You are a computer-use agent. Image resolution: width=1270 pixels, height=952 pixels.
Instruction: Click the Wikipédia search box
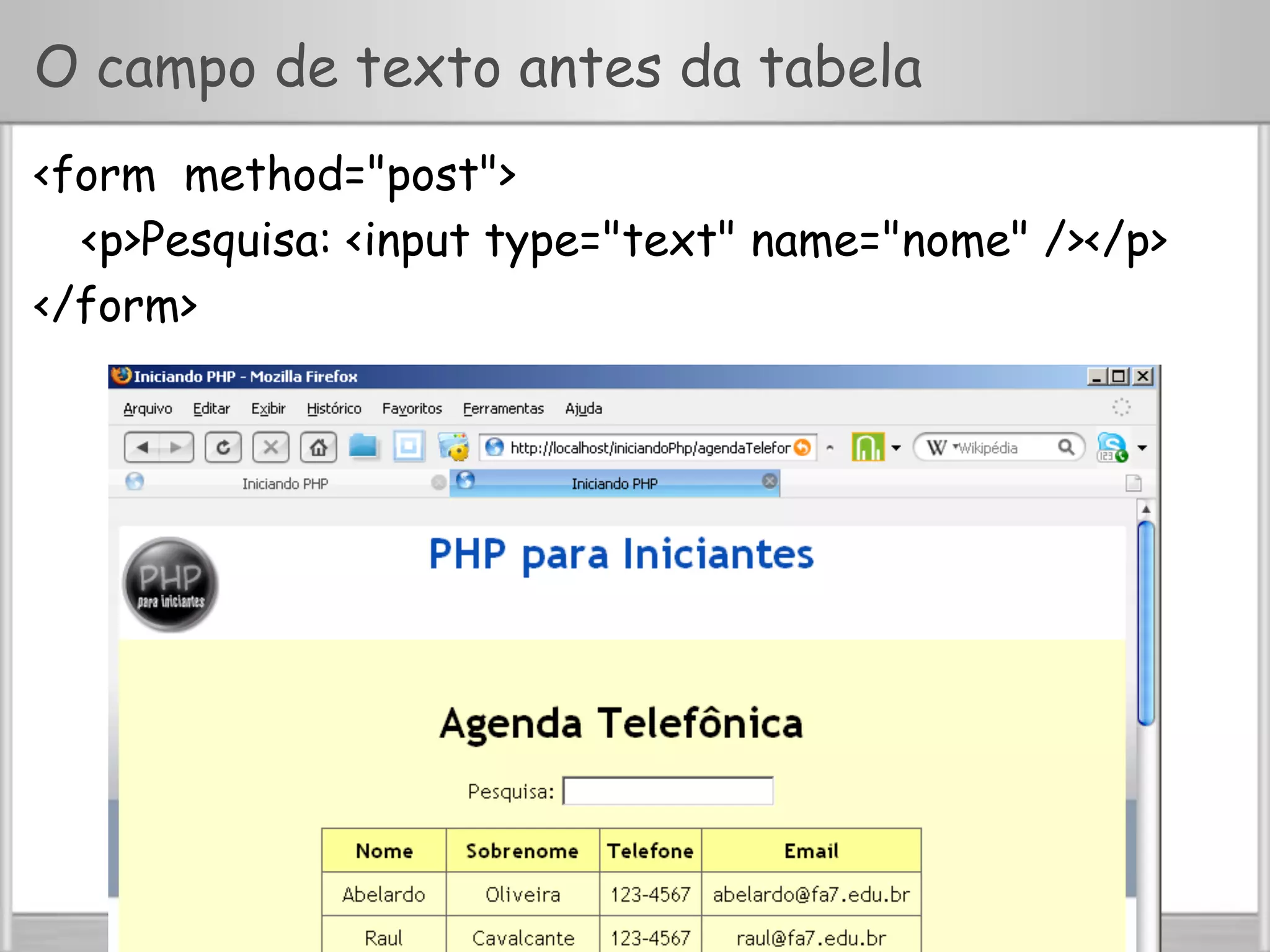[x=1000, y=447]
